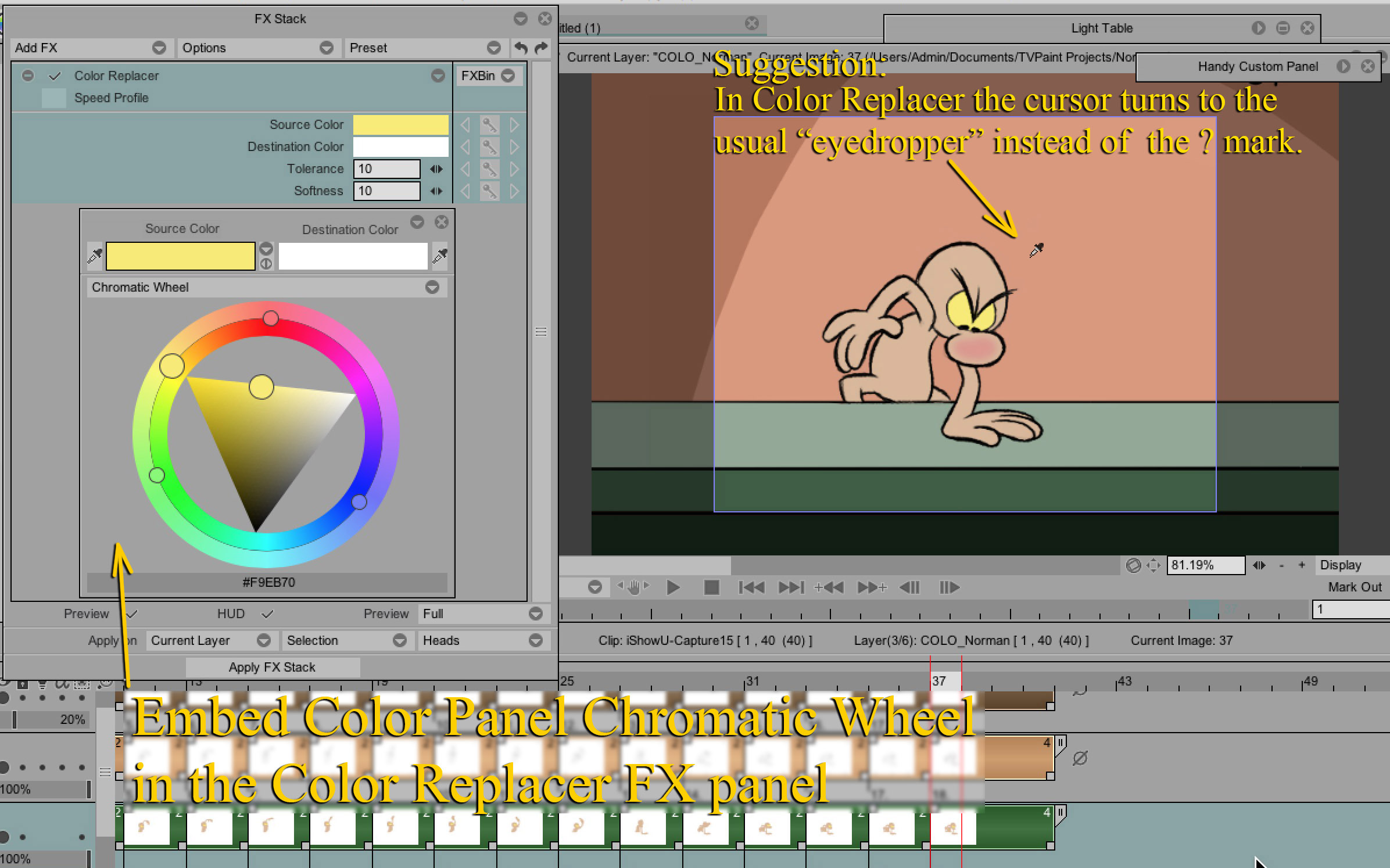This screenshot has width=1390, height=868.
Task: Apply the FX Stack
Action: [x=272, y=668]
